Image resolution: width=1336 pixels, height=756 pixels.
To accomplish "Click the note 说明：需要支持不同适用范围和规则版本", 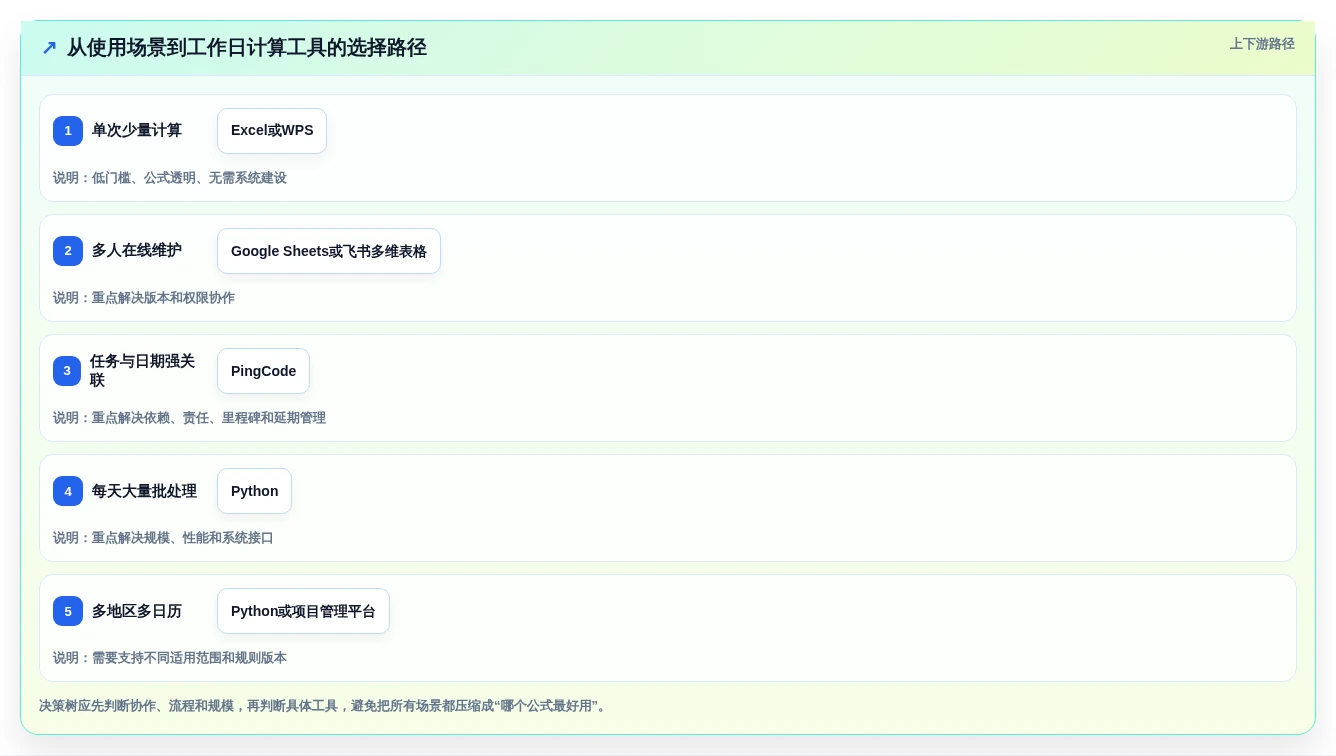I will click(x=170, y=658).
